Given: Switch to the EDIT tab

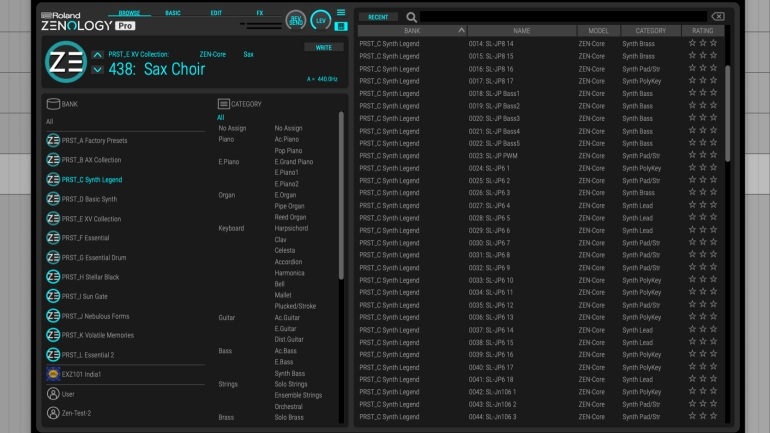Looking at the screenshot, I should tap(216, 13).
